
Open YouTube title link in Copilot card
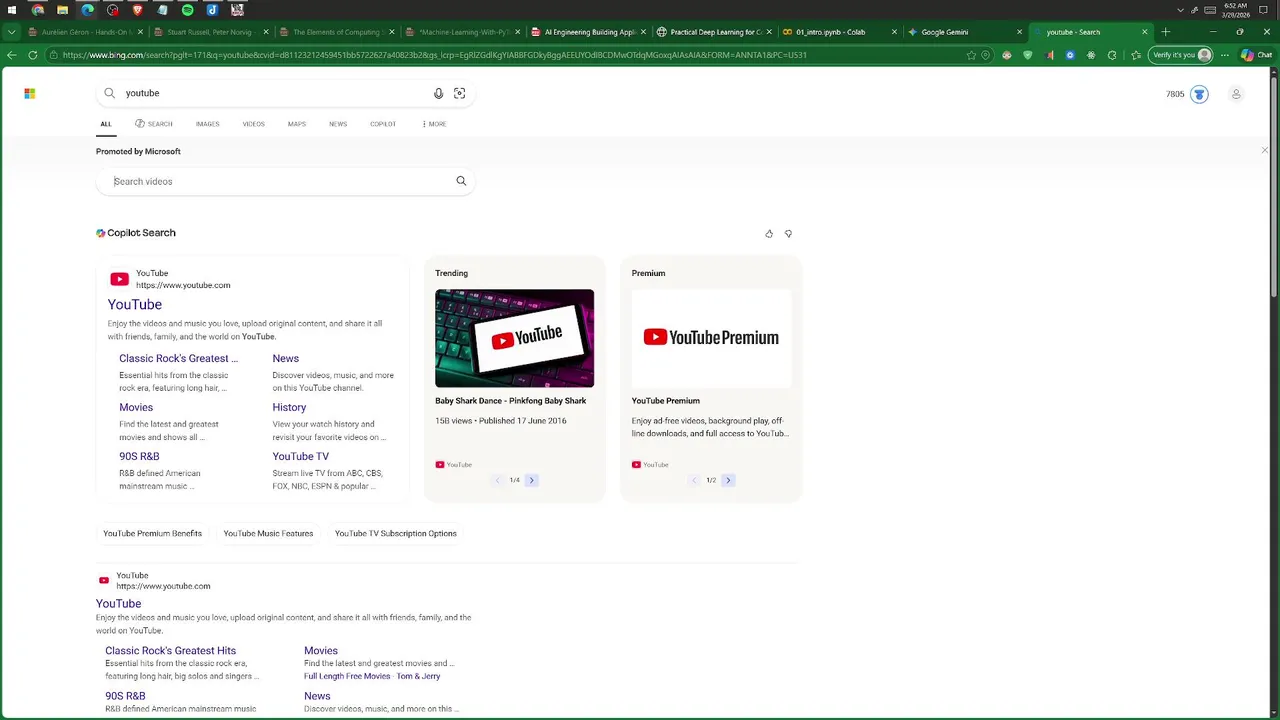[135, 304]
